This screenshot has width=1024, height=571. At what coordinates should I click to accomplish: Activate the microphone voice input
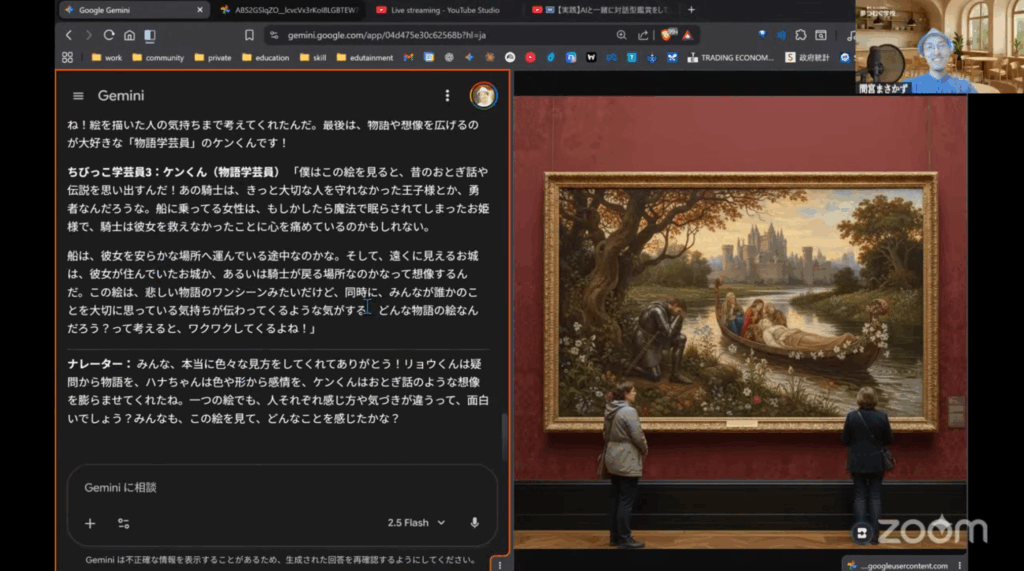click(474, 523)
